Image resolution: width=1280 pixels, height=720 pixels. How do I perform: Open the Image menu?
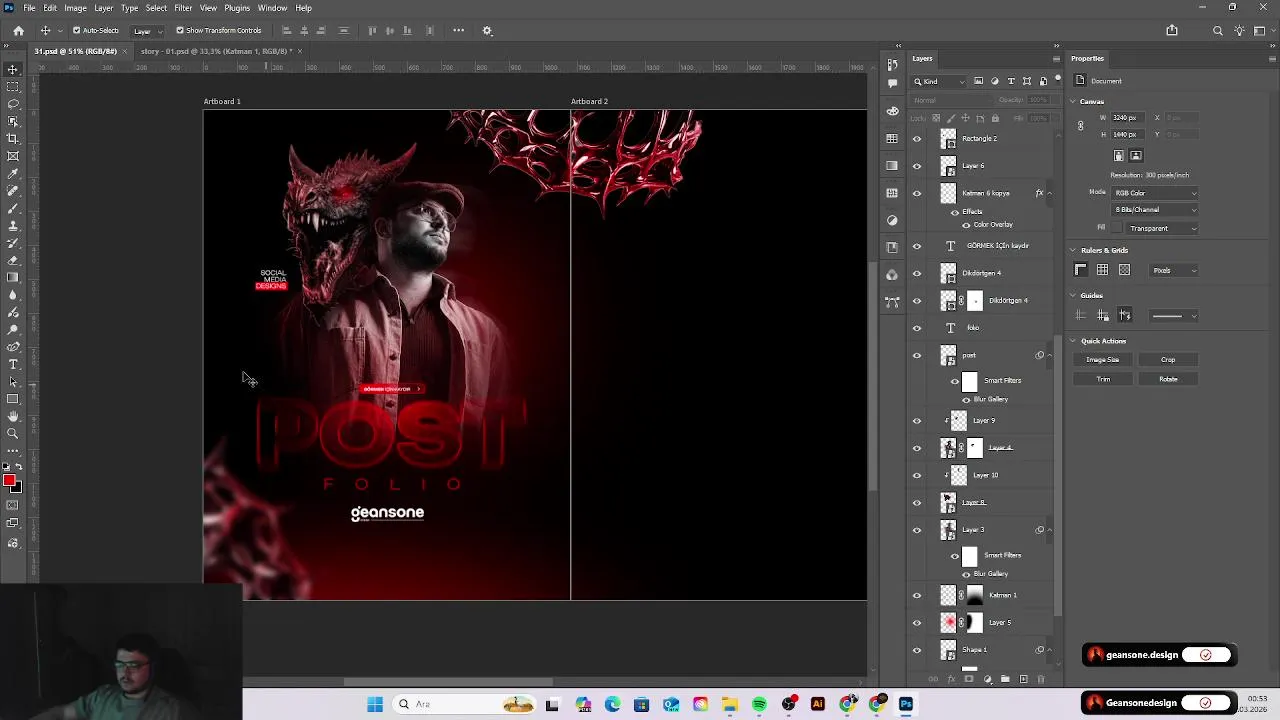click(75, 8)
